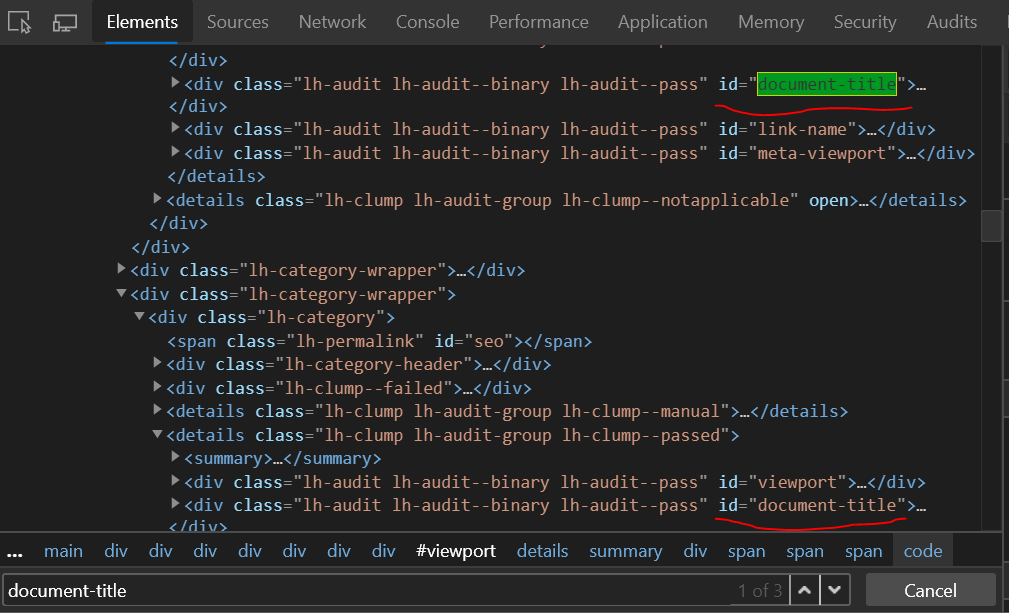This screenshot has width=1009, height=613.
Task: Jump to previous search match with up arrow
Action: tap(805, 590)
